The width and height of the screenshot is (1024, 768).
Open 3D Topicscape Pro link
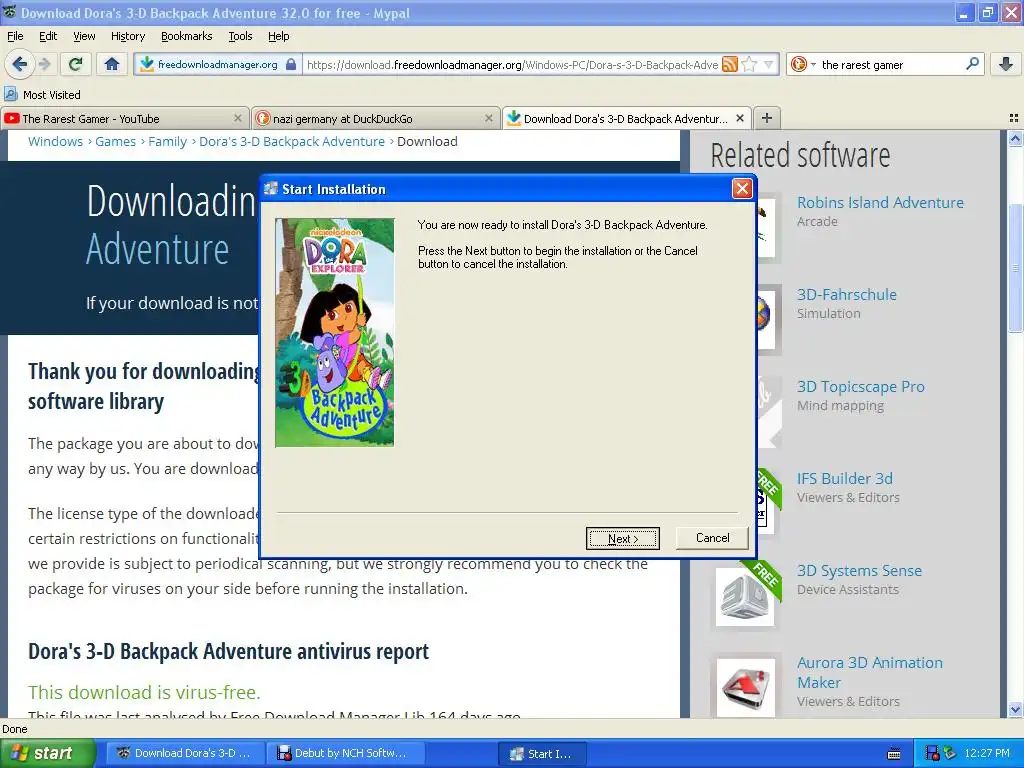[860, 387]
